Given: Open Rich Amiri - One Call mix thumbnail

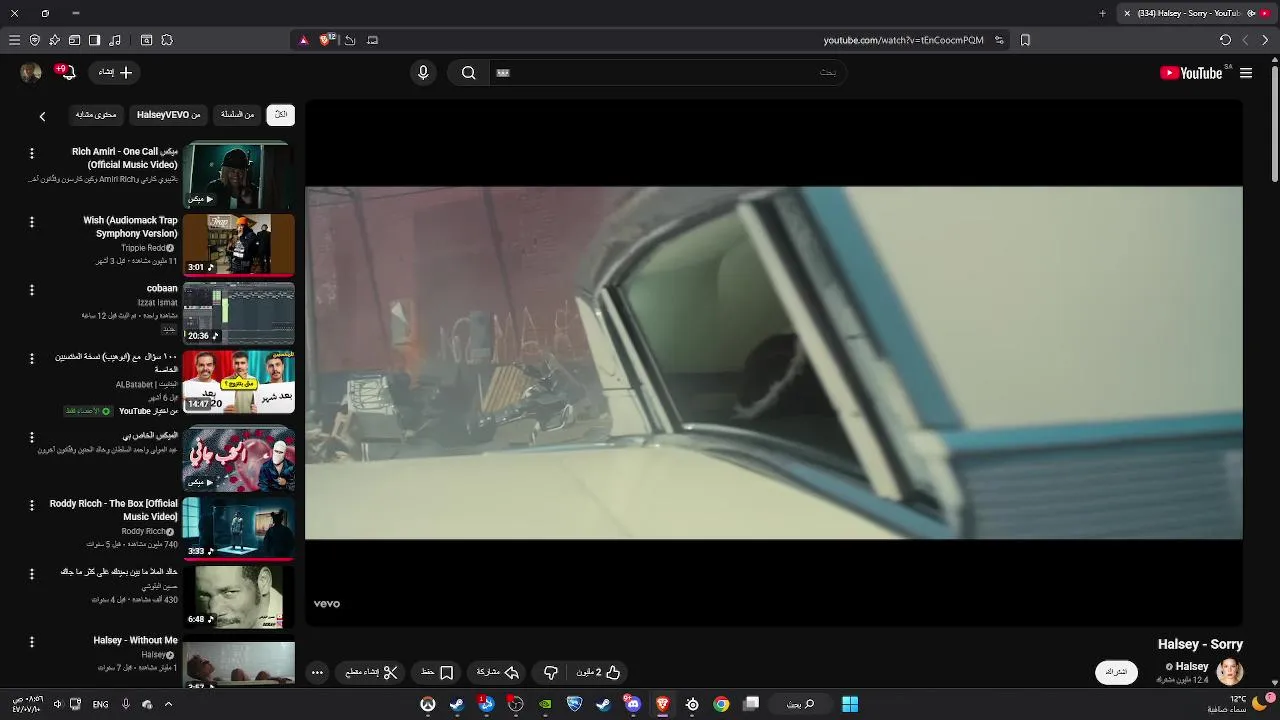Looking at the screenshot, I should [239, 174].
